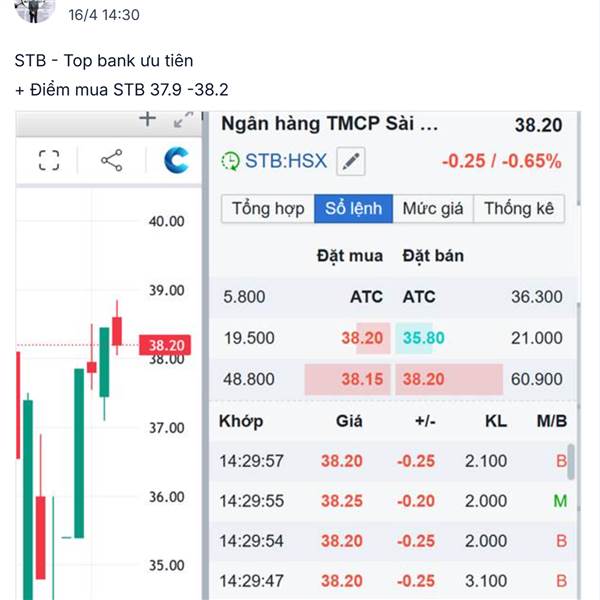Click the pencil edit icon next to STB:HSX
600x600 pixels.
click(x=351, y=161)
